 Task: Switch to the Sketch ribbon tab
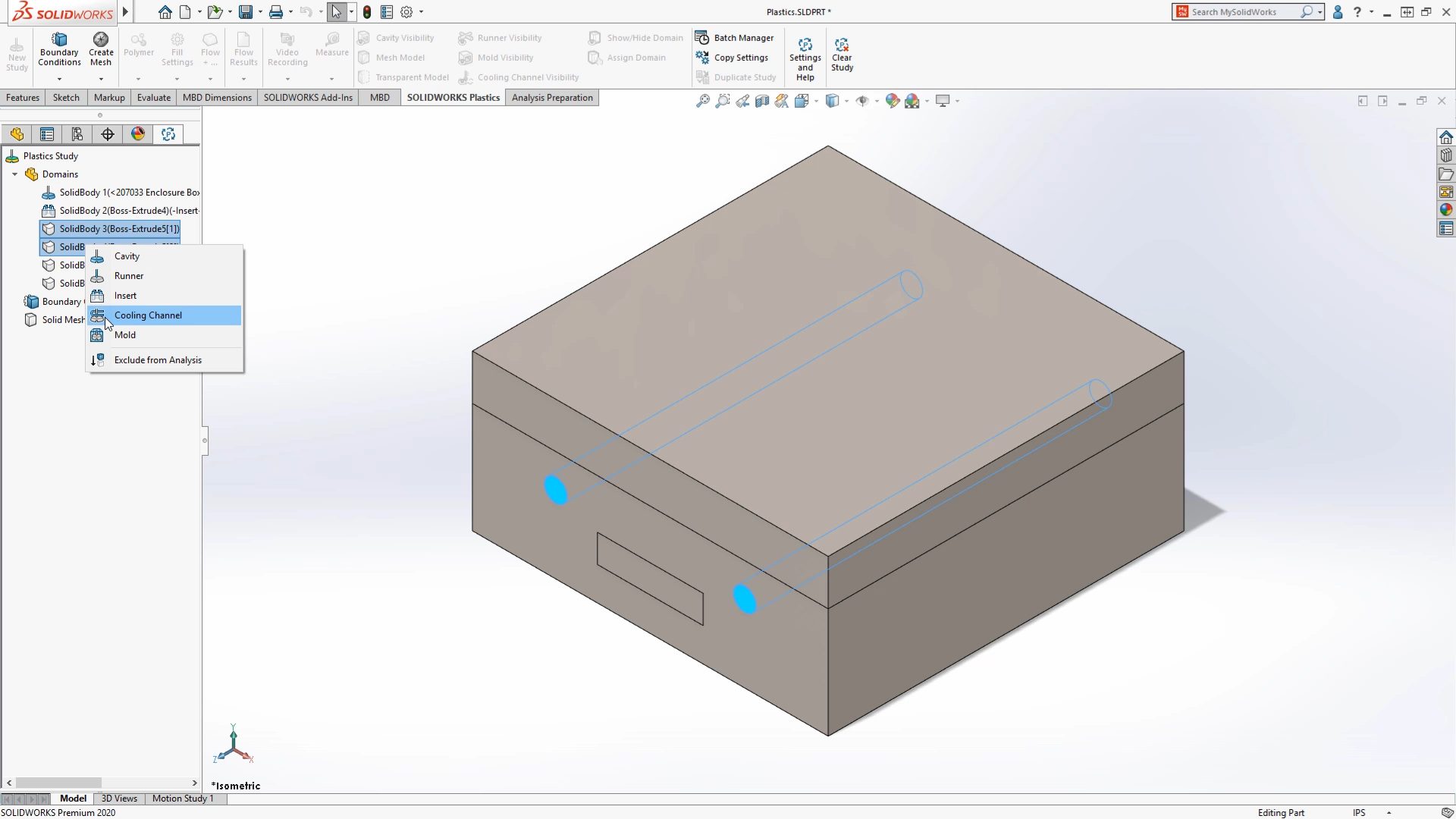pos(66,98)
